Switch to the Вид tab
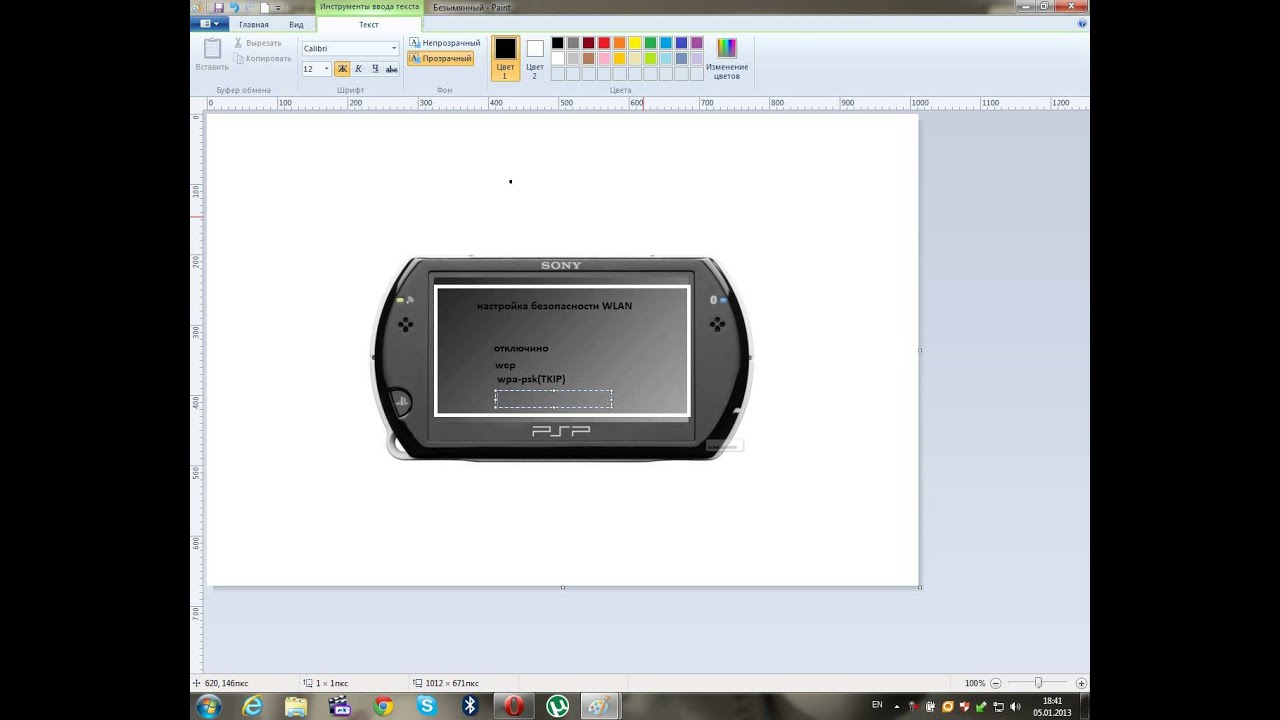Viewport: 1280px width, 720px height. (297, 24)
